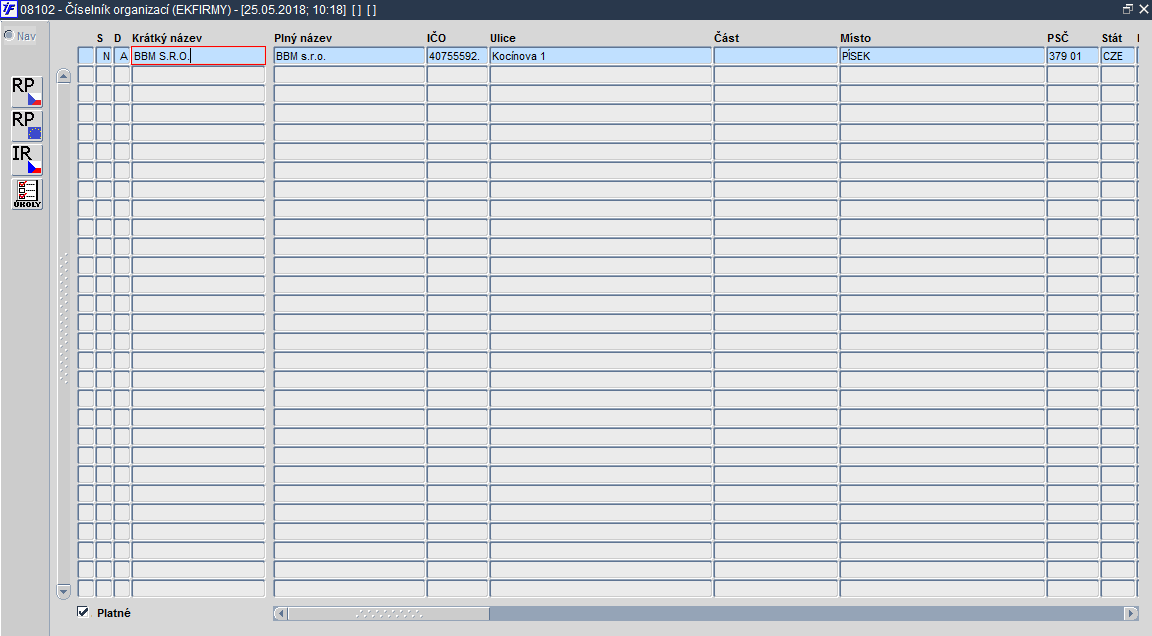1152x636 pixels.
Task: Click the Místo field PÍSEK
Action: pos(942,56)
